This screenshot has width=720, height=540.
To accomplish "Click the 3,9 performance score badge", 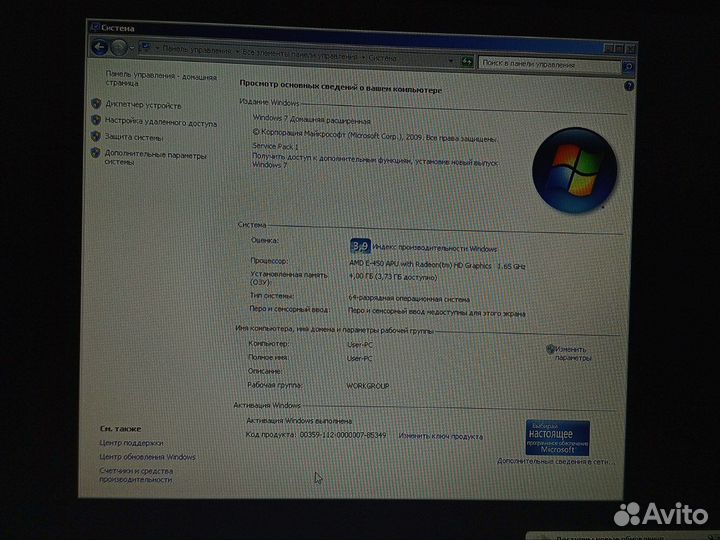I will 360,245.
